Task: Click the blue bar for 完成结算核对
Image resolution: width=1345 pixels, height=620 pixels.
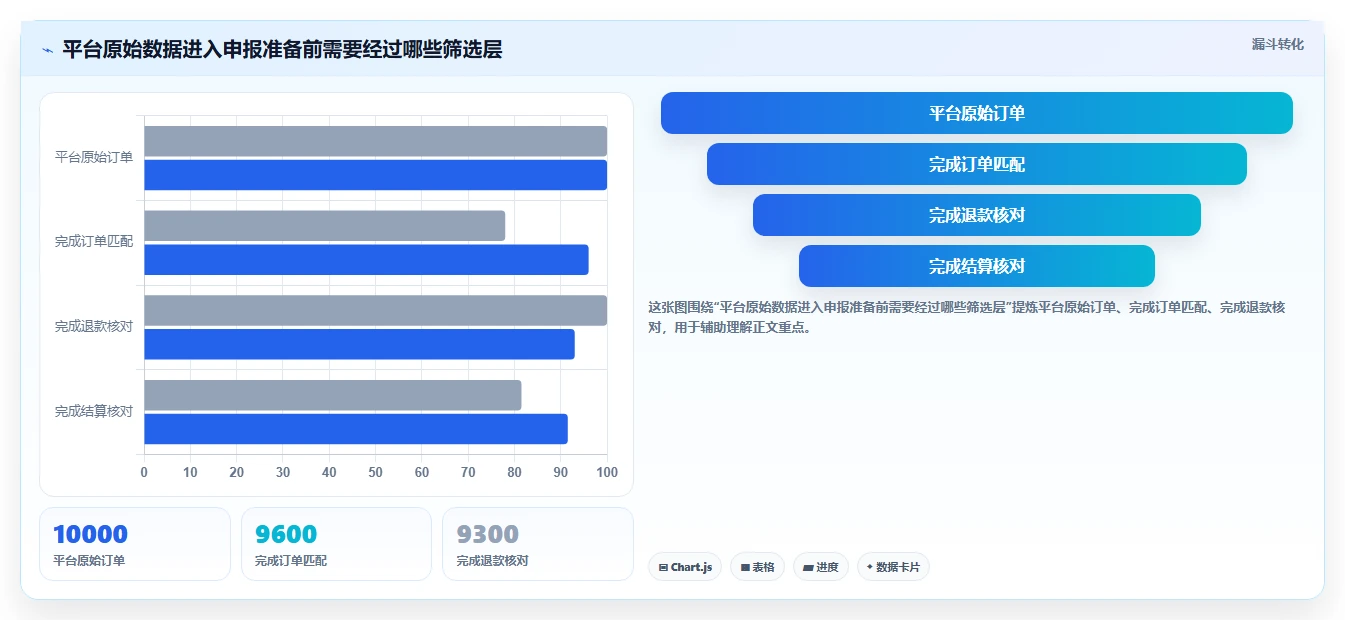Action: (356, 429)
